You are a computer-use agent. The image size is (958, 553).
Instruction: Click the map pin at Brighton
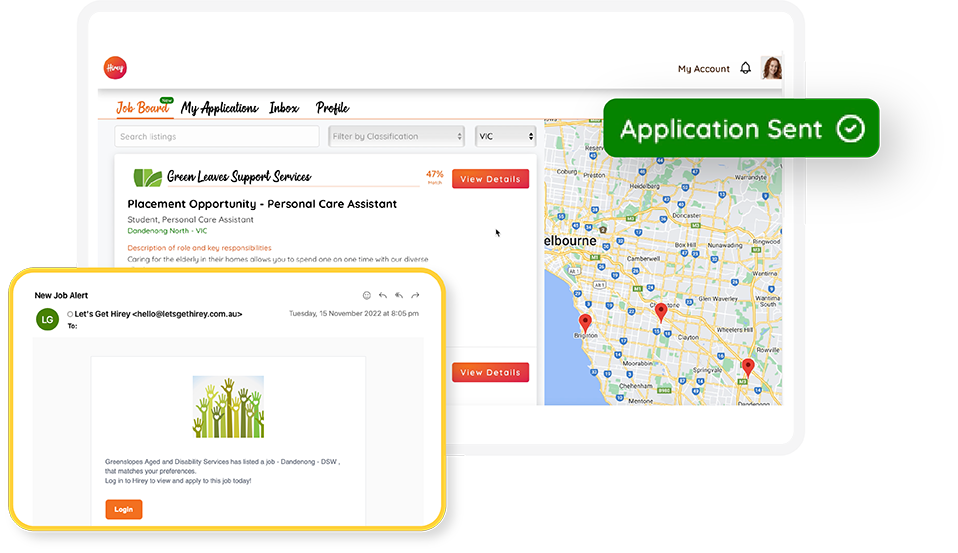585,323
